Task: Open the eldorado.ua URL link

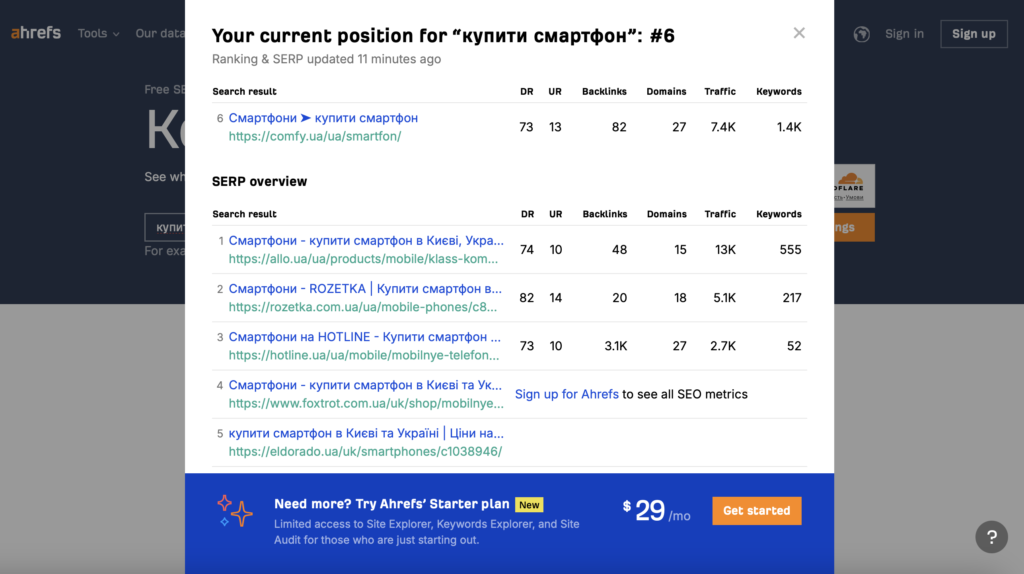Action: pos(365,452)
